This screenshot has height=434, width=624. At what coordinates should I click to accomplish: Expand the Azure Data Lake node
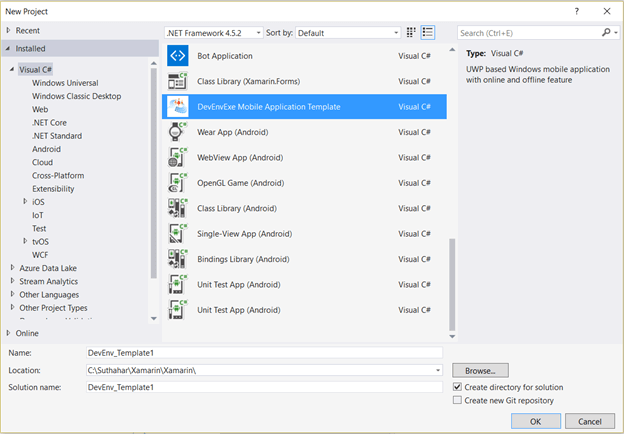coord(12,268)
